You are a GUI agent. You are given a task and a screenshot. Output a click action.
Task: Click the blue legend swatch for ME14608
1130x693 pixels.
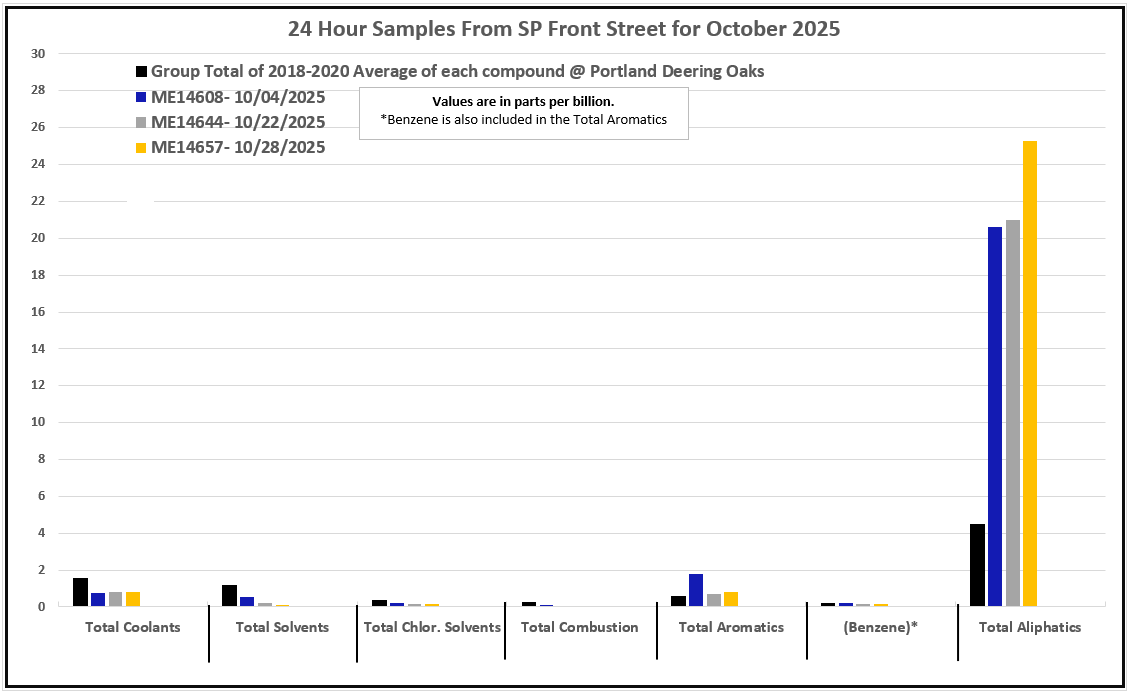(142, 98)
